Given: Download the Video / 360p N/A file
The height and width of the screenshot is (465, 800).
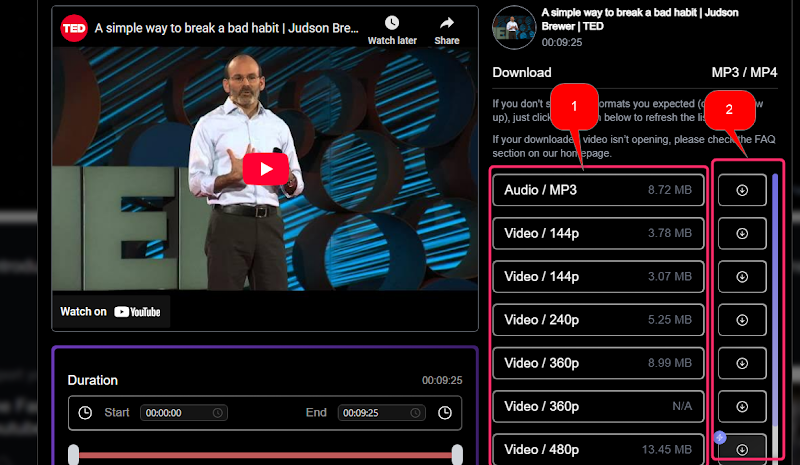Looking at the screenshot, I should coord(742,407).
